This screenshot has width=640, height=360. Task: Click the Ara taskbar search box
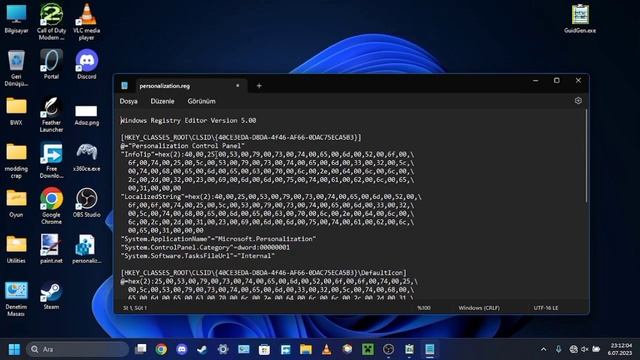pos(78,349)
